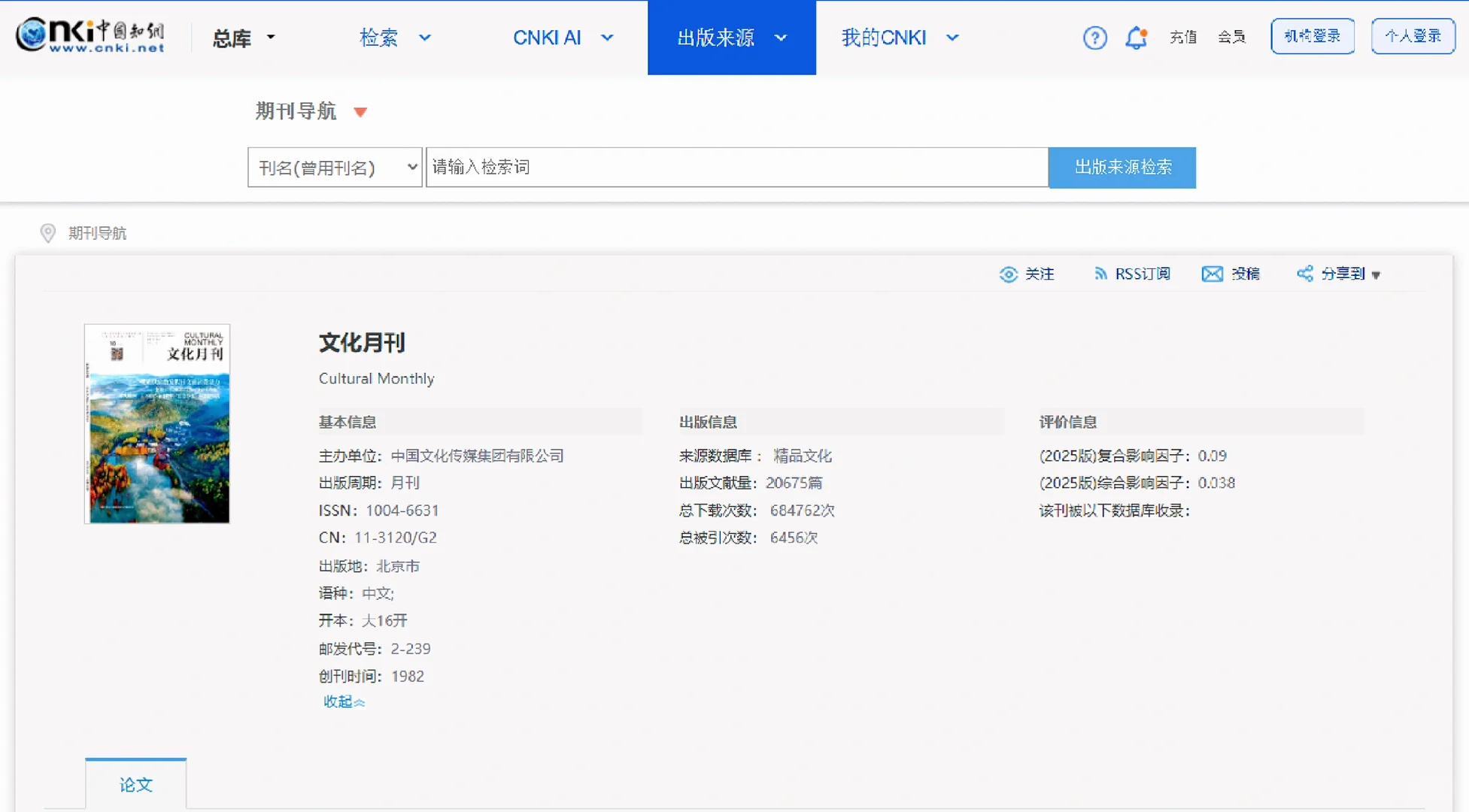
Task: Click the location pin beside 期刊导航 breadcrumb
Action: (x=47, y=234)
